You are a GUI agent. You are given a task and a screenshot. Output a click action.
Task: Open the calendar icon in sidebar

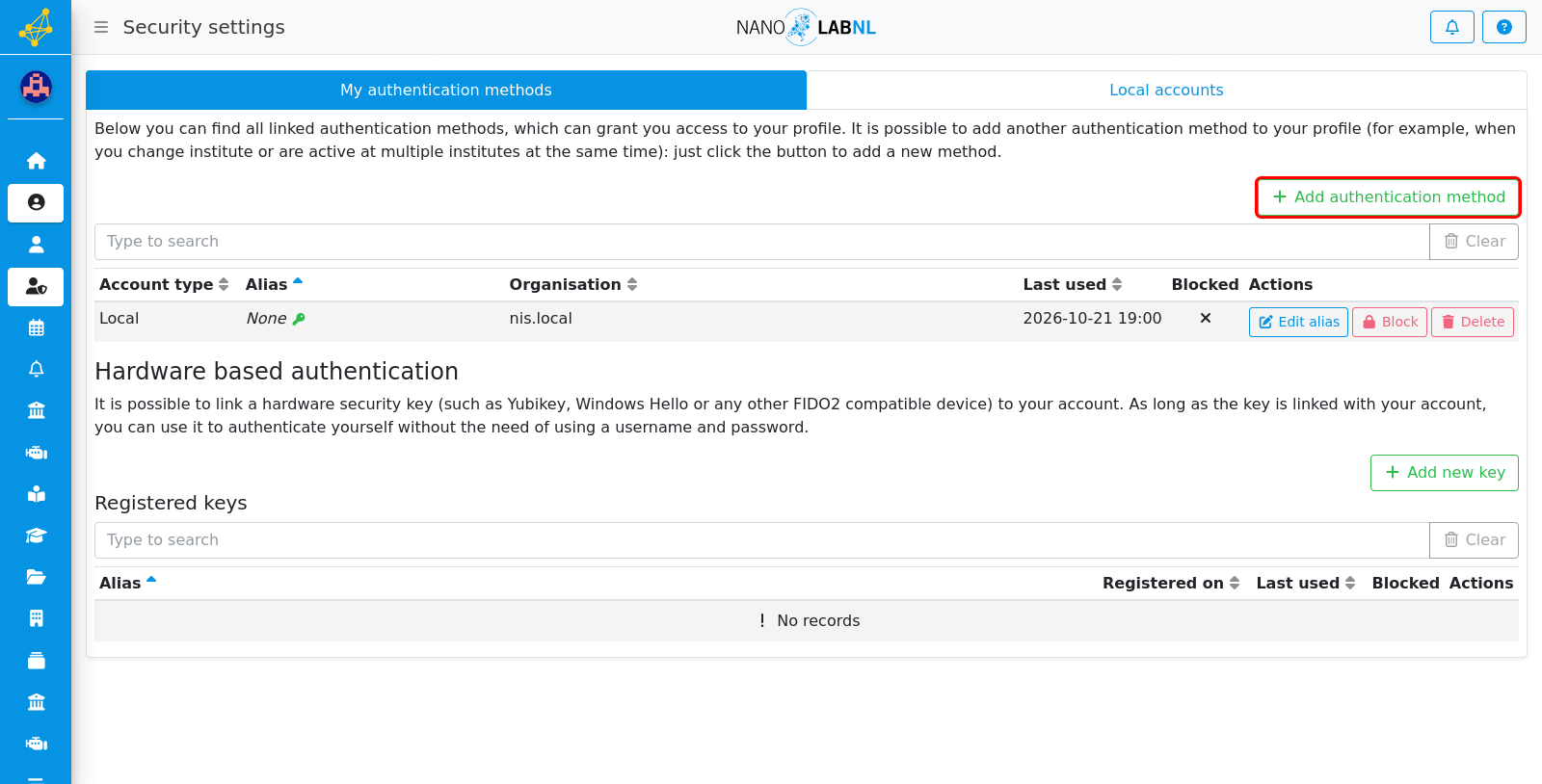coord(36,327)
